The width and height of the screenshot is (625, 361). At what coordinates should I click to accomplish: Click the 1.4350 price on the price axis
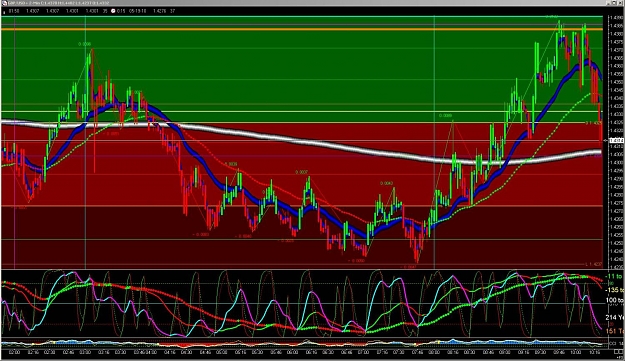(616, 82)
